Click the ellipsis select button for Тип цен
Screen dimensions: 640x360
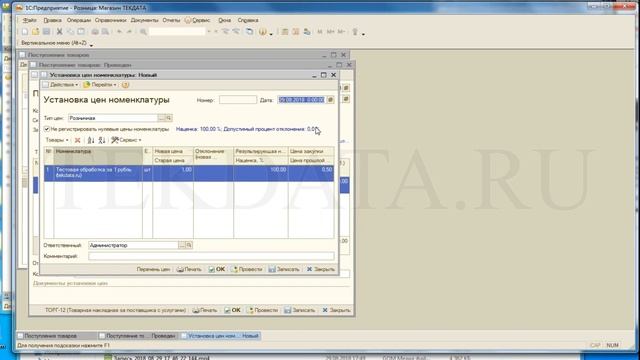(162, 118)
